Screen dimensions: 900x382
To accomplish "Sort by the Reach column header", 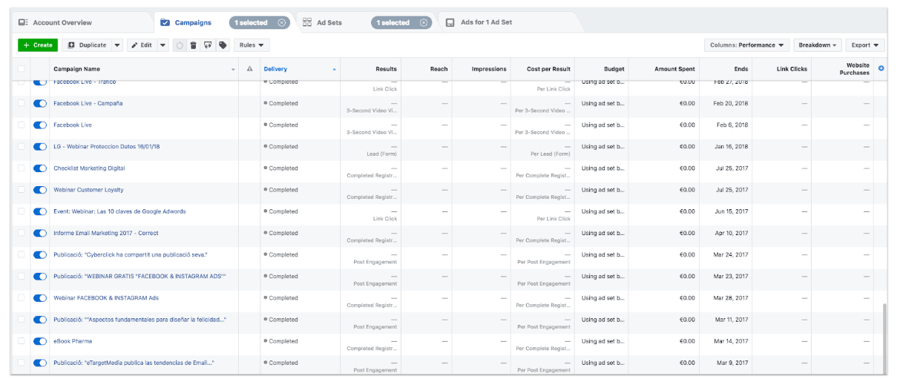I will pos(439,69).
